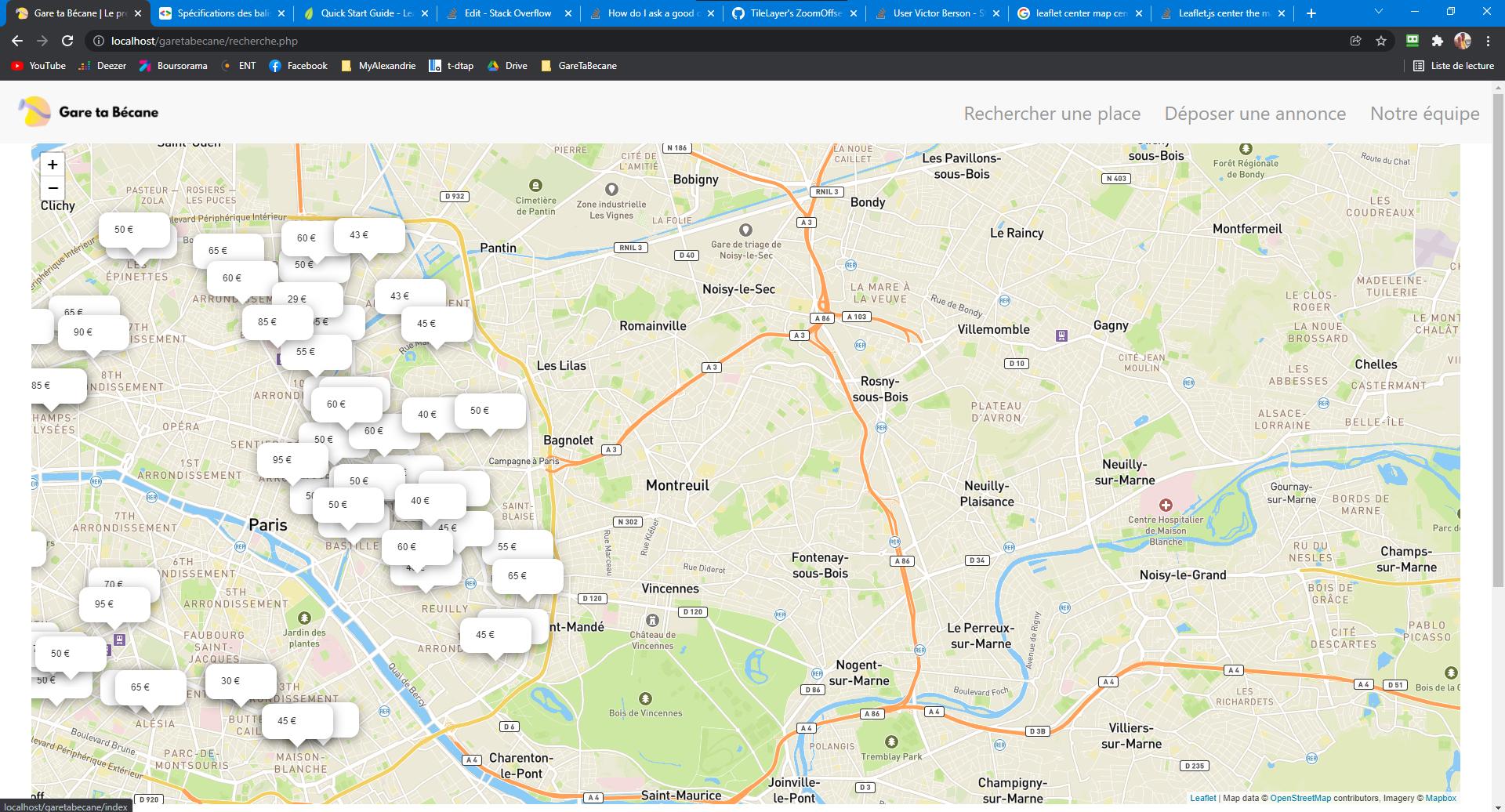Screen dimensions: 1505x812
Task: Open Boursorama bookmark
Action: (173, 66)
